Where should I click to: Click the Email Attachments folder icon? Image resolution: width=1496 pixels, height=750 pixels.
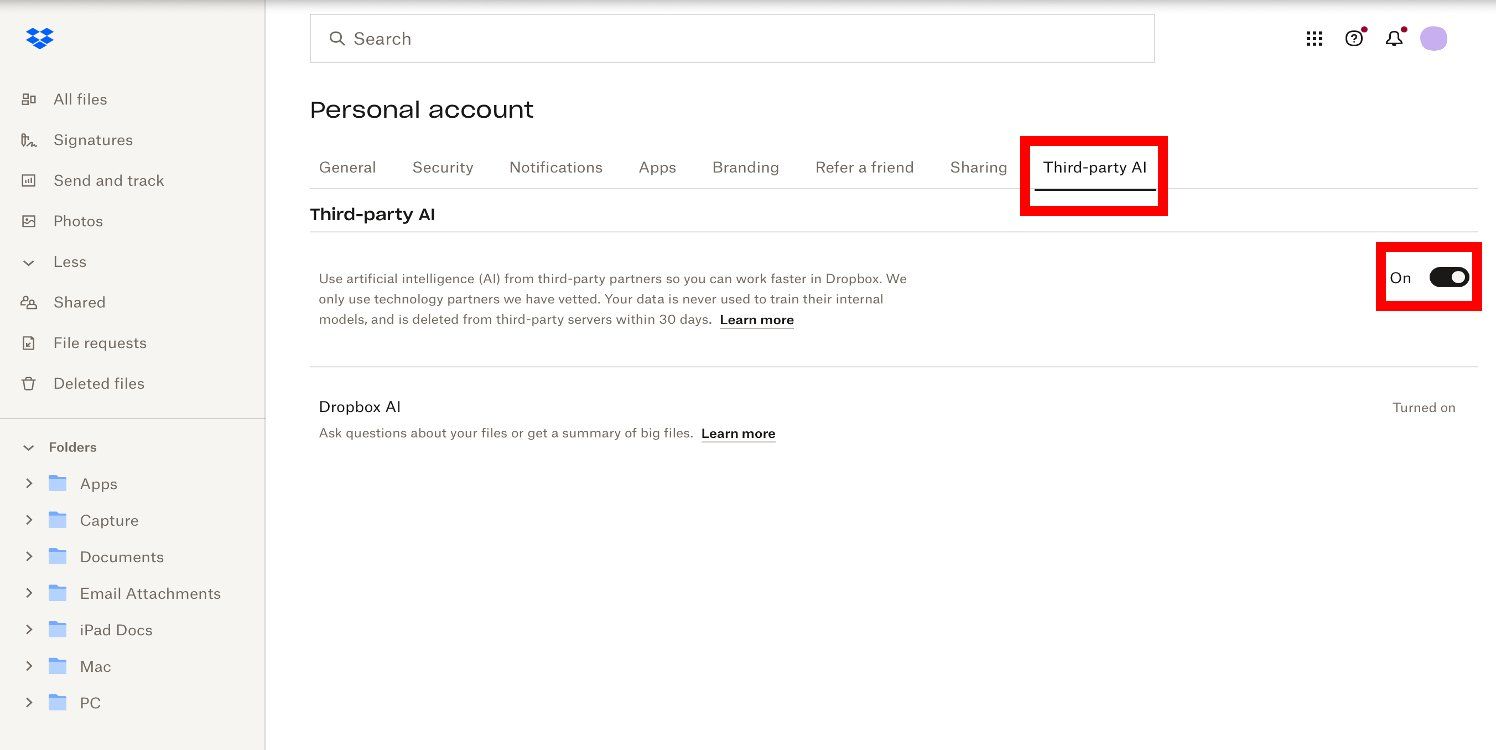click(x=58, y=593)
